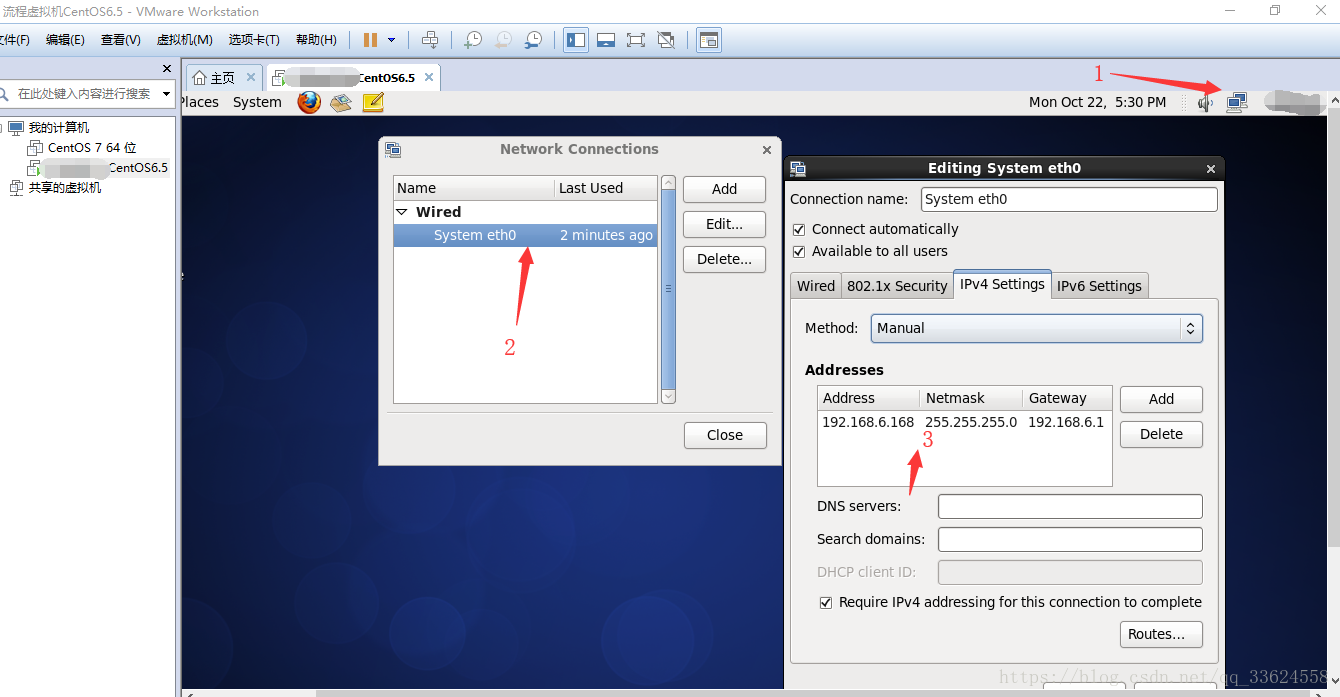1340x697 pixels.
Task: Switch to the 802.1x Security tab
Action: tap(897, 286)
